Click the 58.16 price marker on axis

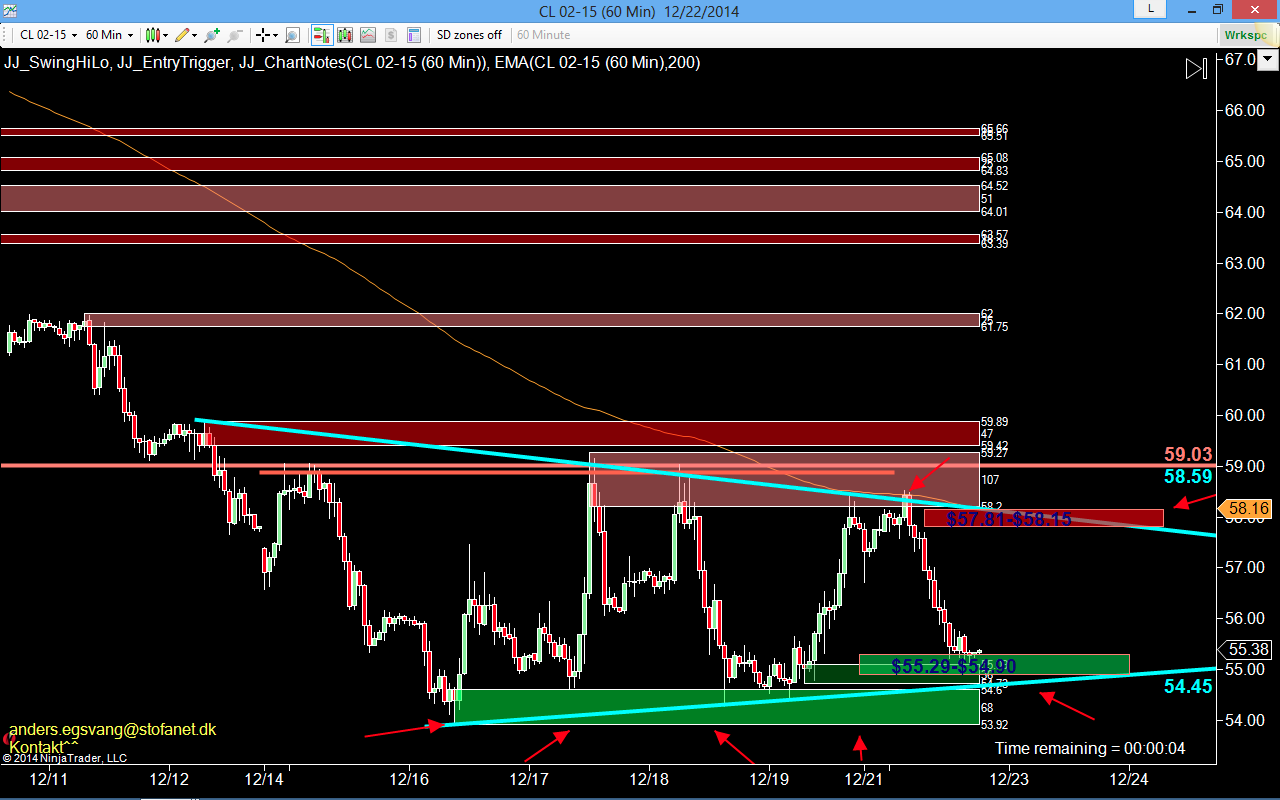pyautogui.click(x=1246, y=509)
